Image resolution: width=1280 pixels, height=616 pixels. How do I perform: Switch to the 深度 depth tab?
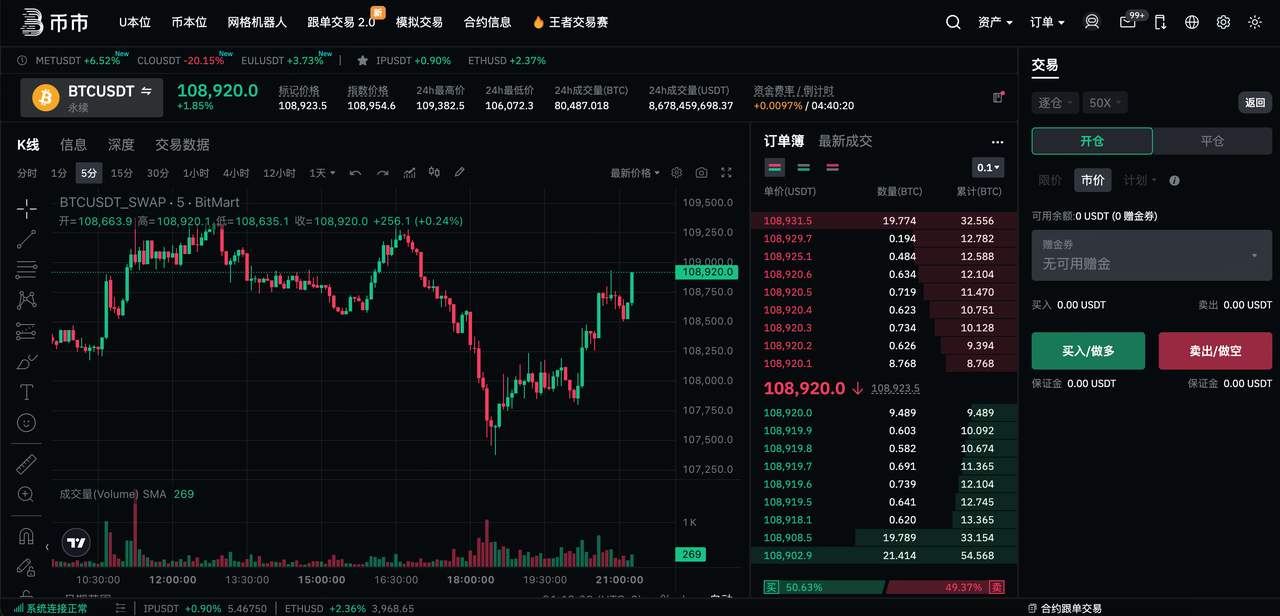[121, 145]
